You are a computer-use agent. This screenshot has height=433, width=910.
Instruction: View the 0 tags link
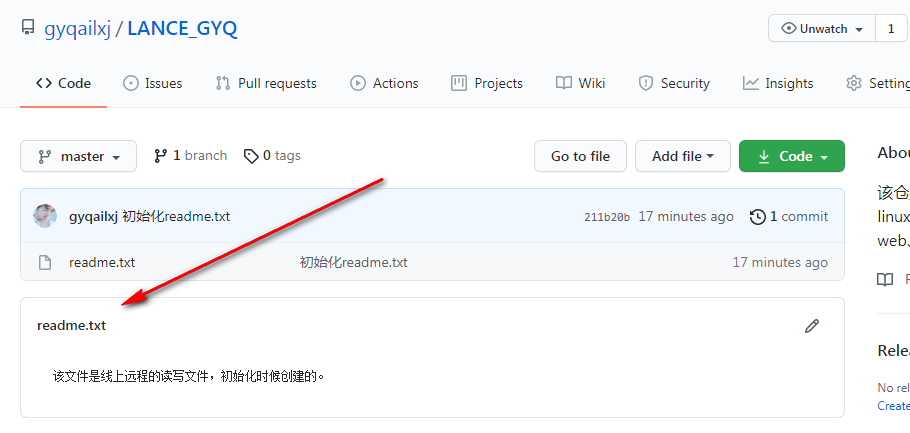point(272,156)
